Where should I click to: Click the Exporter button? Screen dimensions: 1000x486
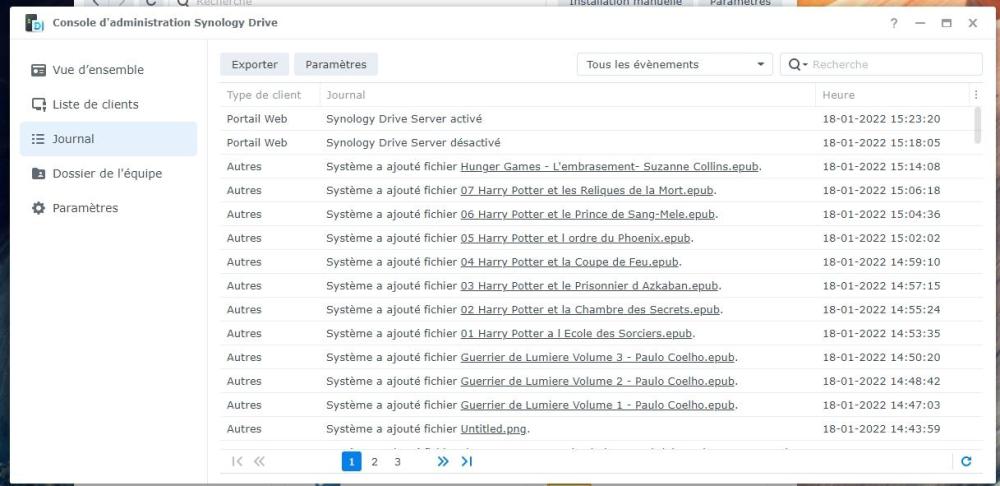coord(254,64)
